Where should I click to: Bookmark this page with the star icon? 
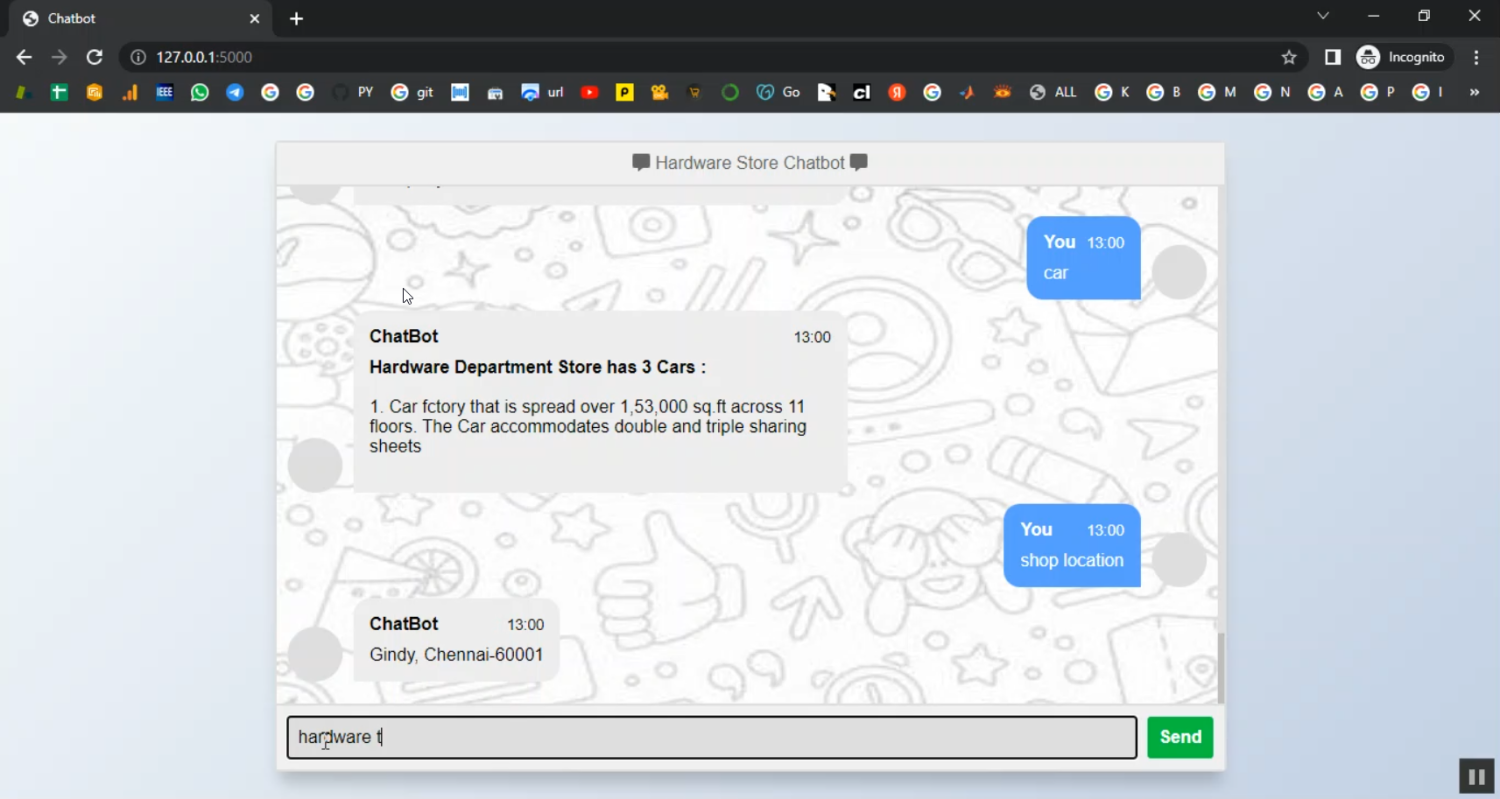click(x=1289, y=57)
